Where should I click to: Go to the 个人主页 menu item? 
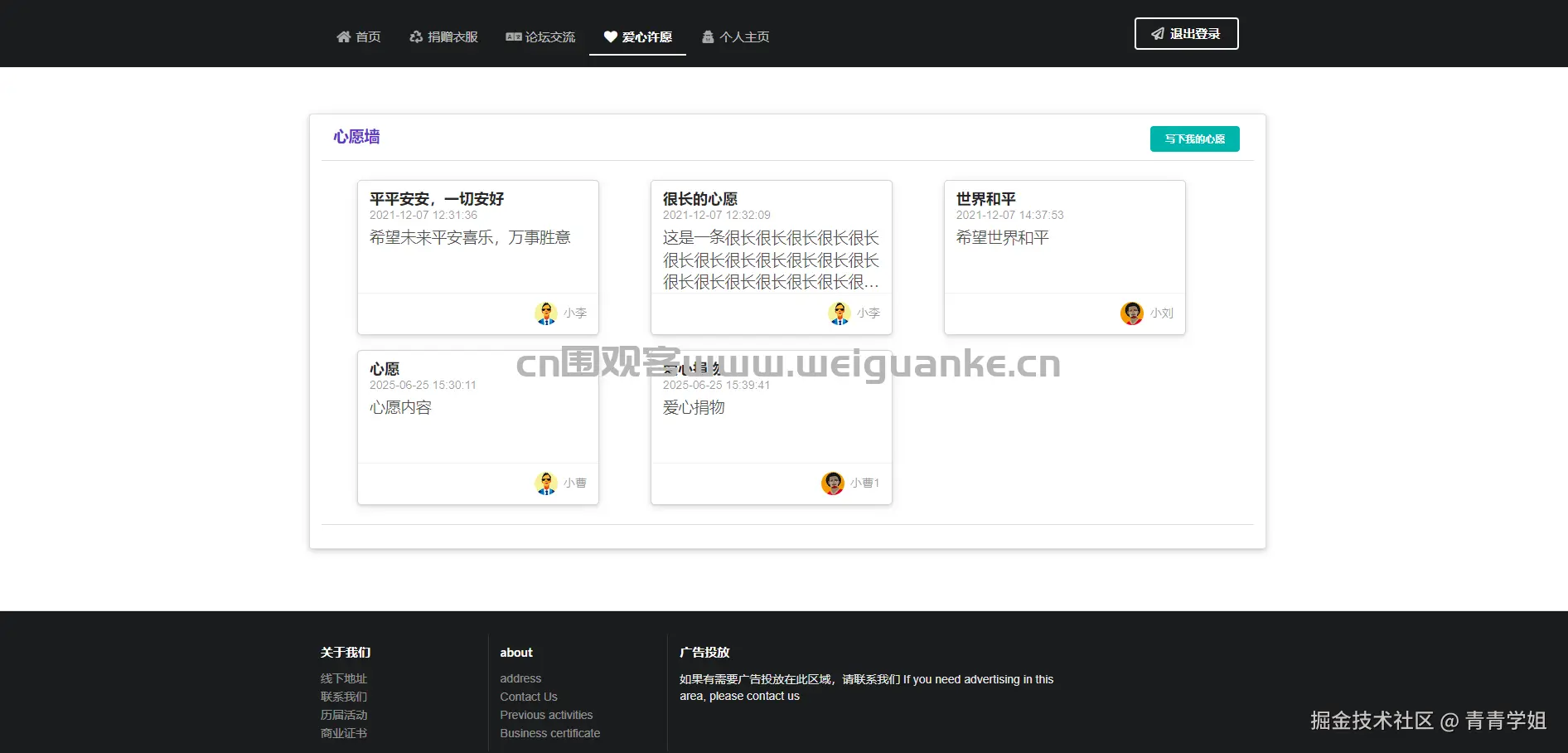click(x=735, y=36)
